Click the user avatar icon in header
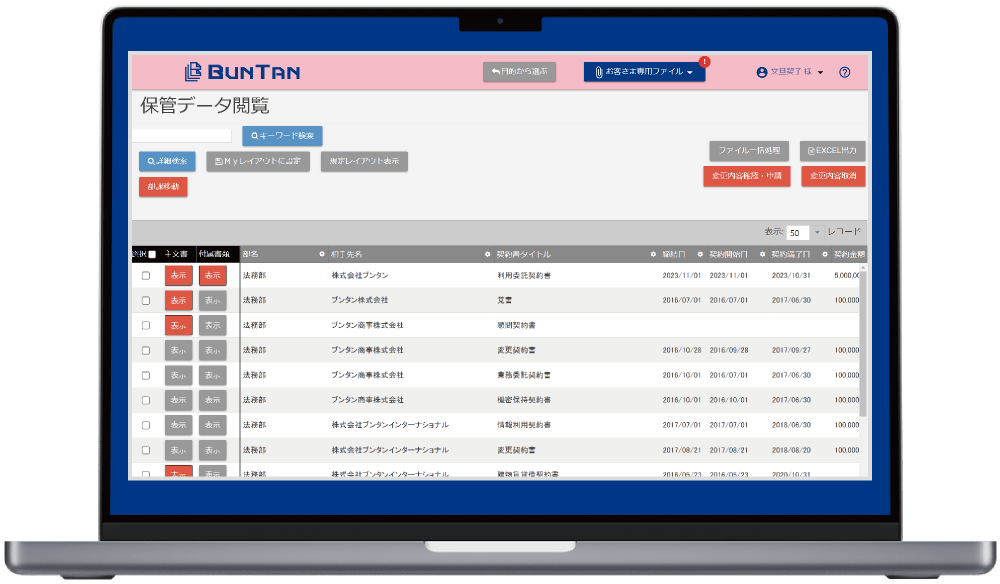Screen dimensions: 1000x584 tap(762, 73)
